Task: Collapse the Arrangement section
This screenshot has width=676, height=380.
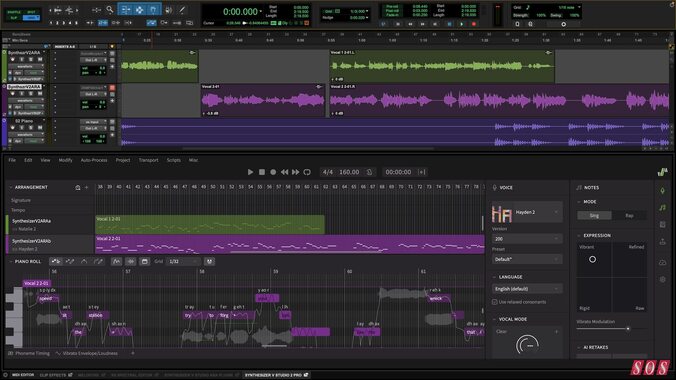Action: [x=11, y=187]
